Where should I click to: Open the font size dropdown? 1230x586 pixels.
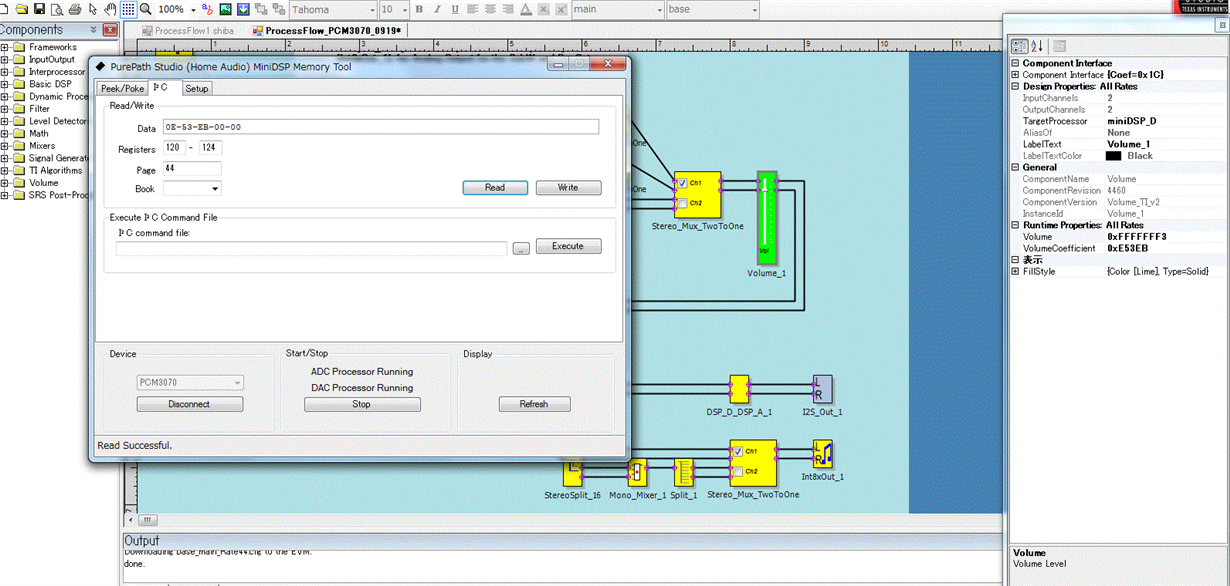[x=404, y=9]
